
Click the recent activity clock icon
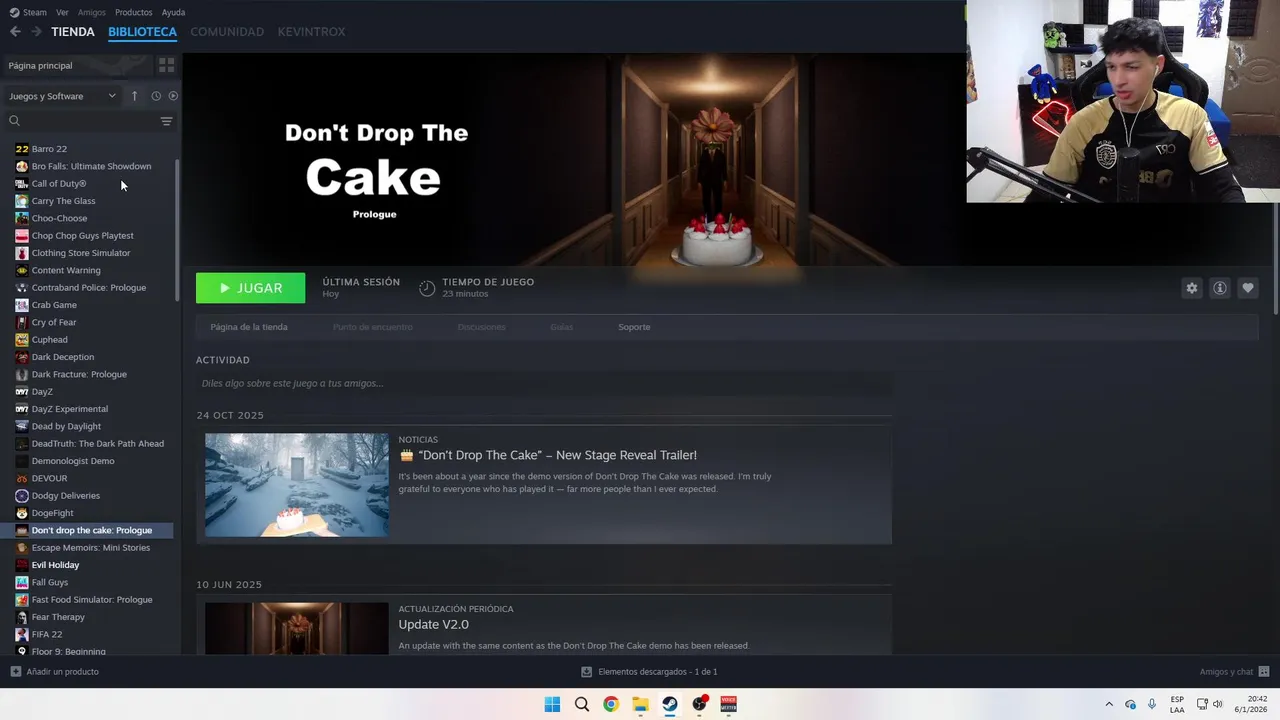click(156, 96)
